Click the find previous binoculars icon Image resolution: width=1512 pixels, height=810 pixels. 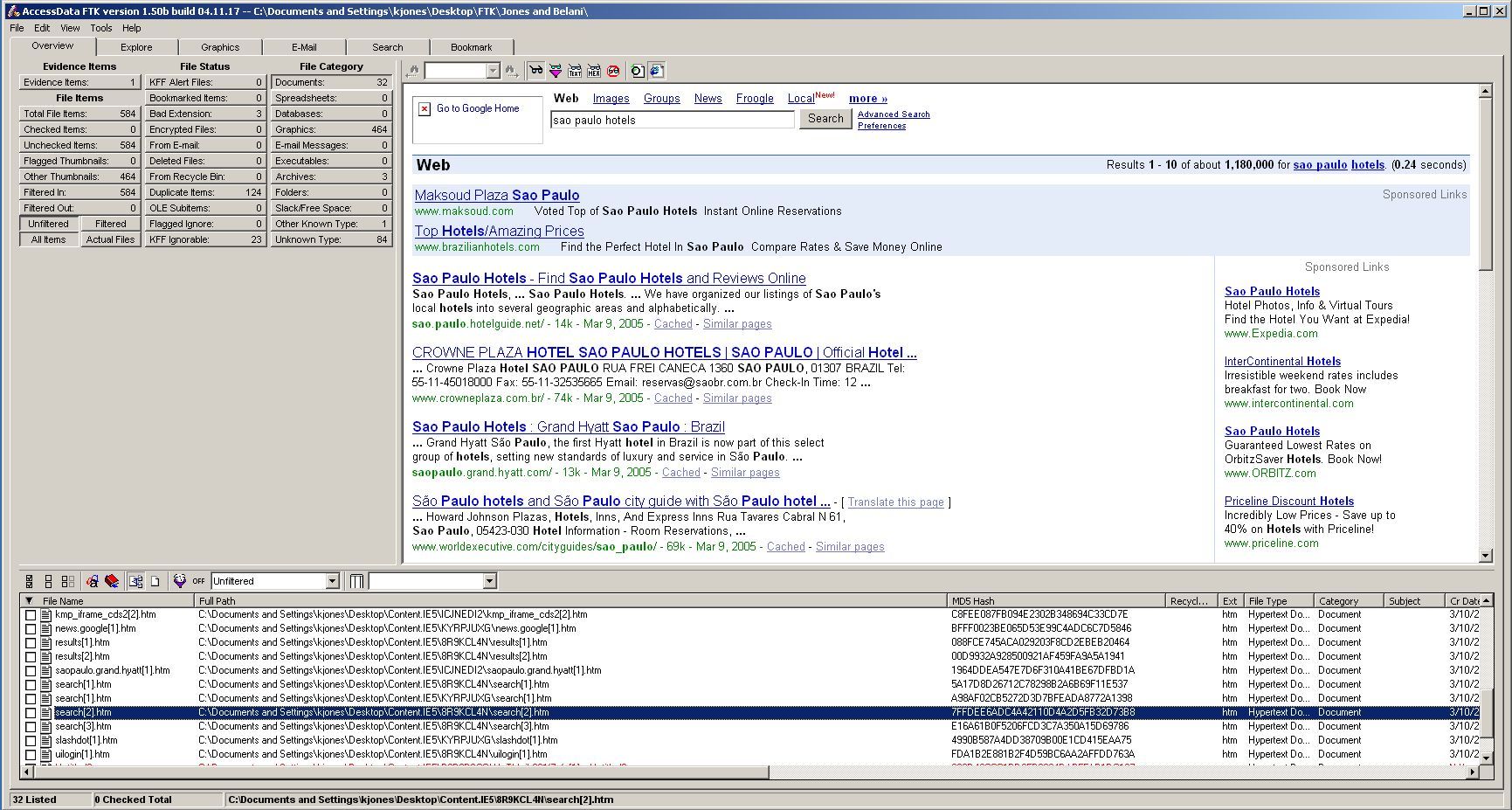[x=413, y=71]
